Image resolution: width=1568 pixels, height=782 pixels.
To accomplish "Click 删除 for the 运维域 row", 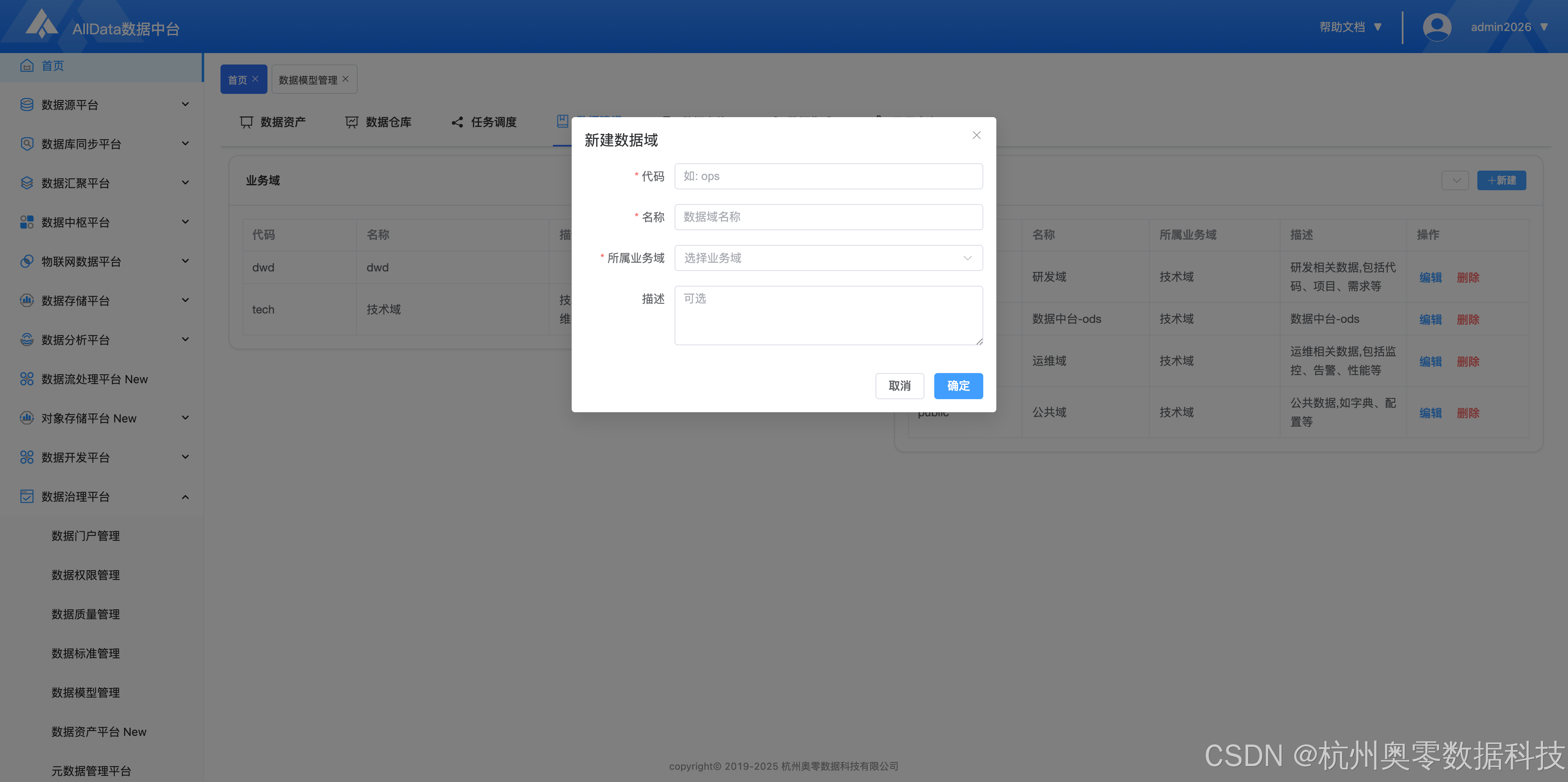I will tap(1468, 362).
